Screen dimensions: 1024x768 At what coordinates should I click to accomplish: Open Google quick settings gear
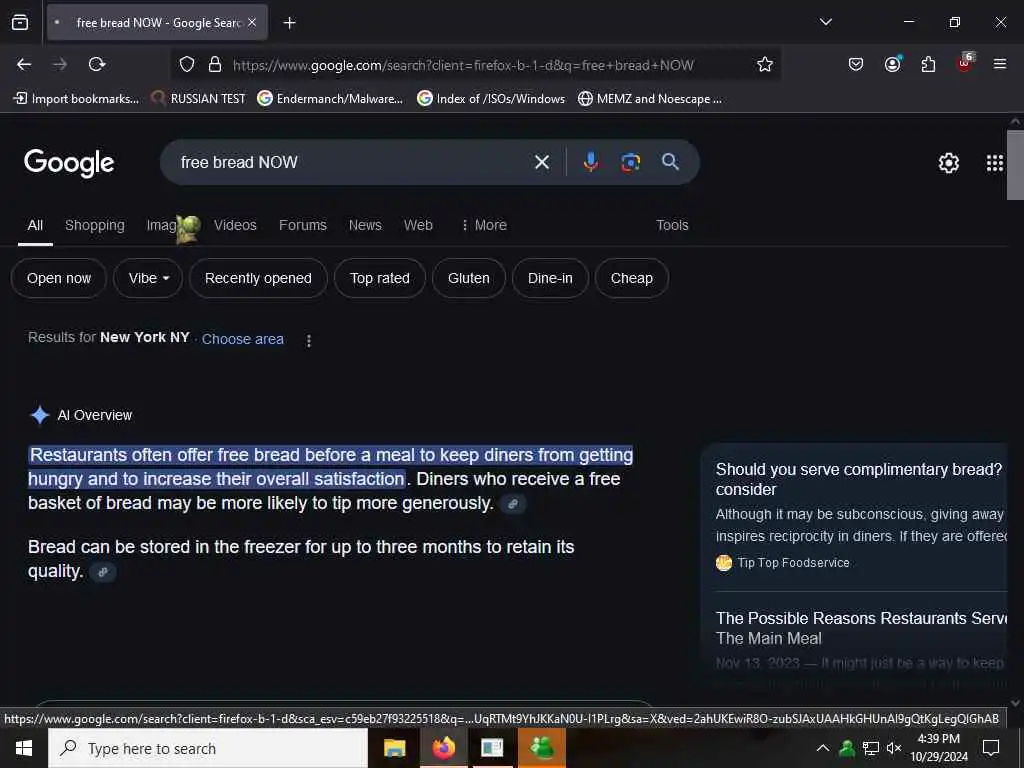pyautogui.click(x=948, y=163)
